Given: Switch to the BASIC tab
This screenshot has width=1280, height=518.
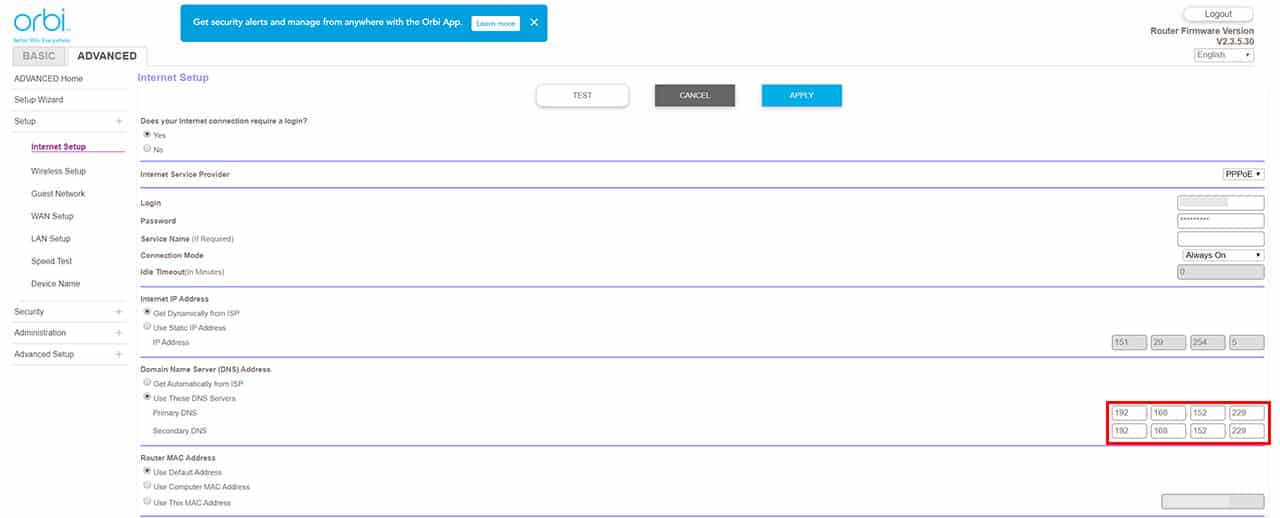Looking at the screenshot, I should point(39,56).
